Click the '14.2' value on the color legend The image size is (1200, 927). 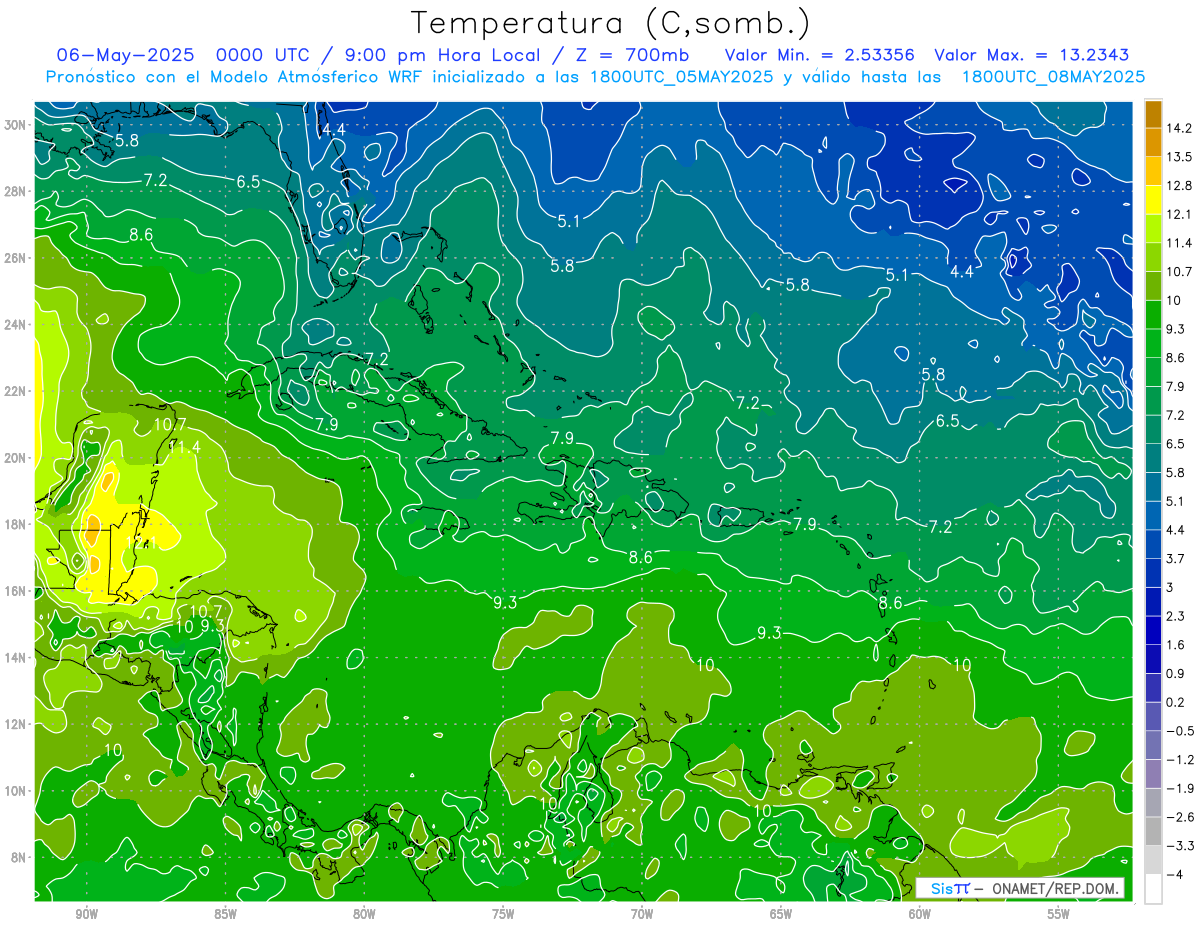point(1179,128)
